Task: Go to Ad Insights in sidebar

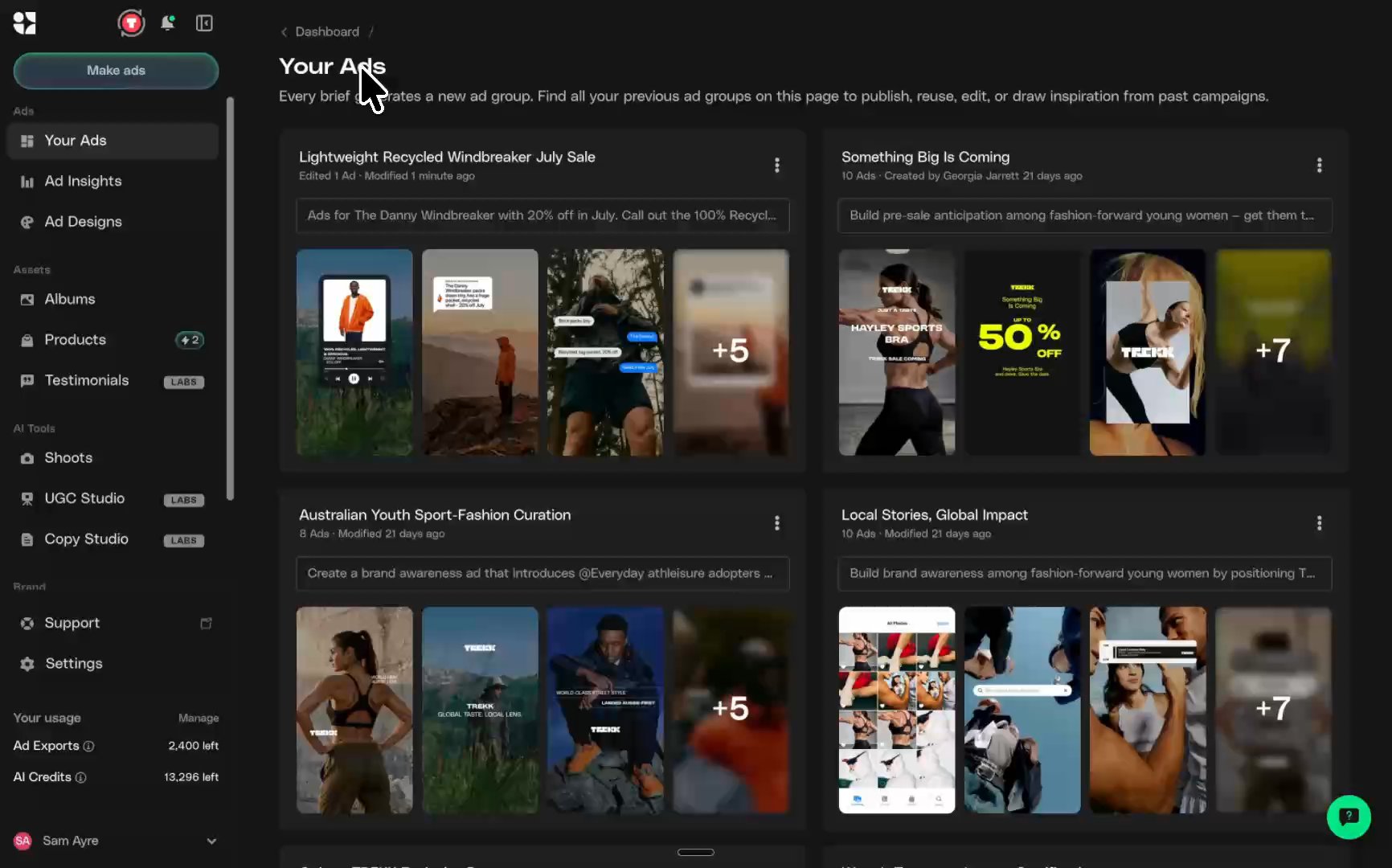Action: tap(83, 182)
